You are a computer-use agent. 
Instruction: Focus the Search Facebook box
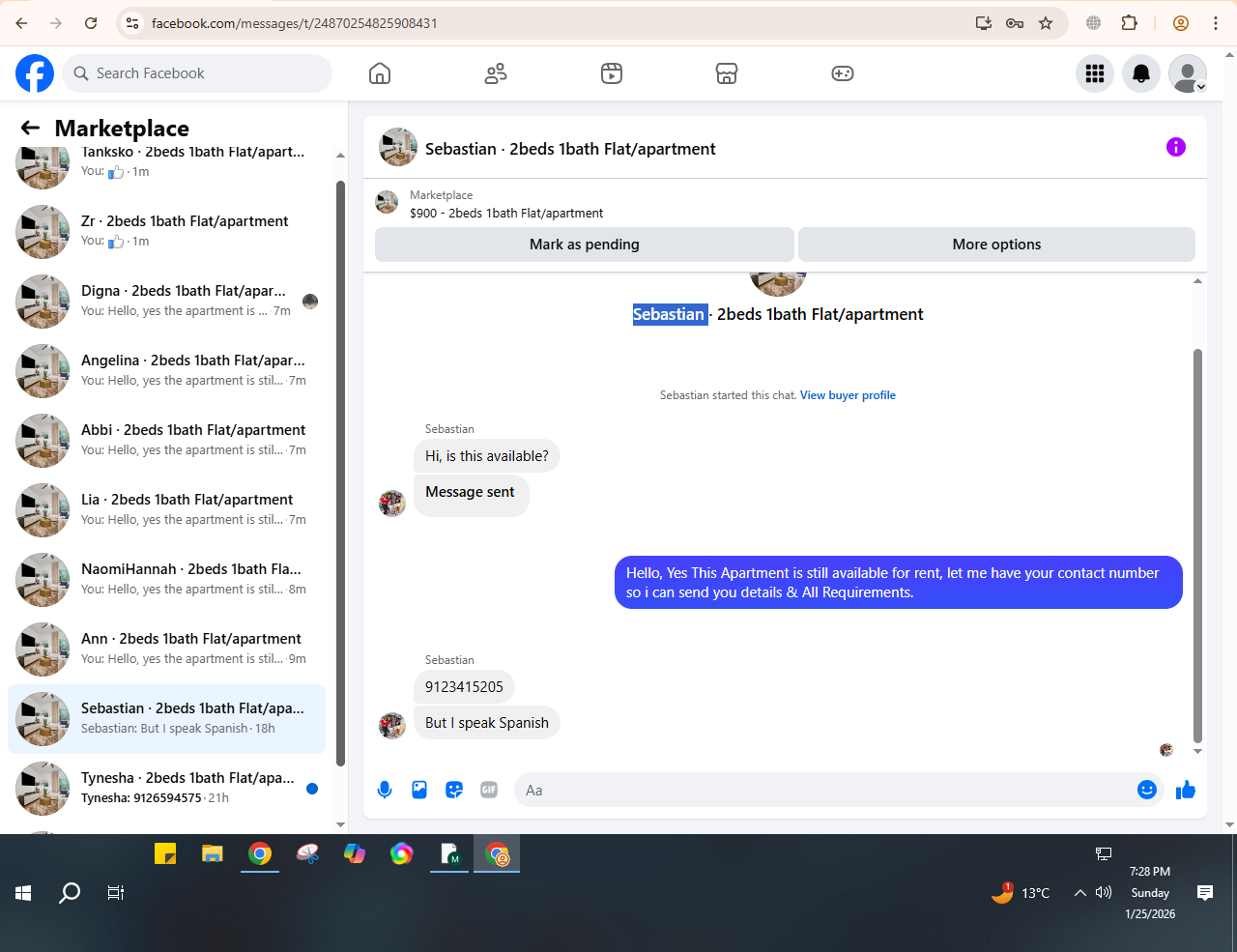pyautogui.click(x=197, y=73)
